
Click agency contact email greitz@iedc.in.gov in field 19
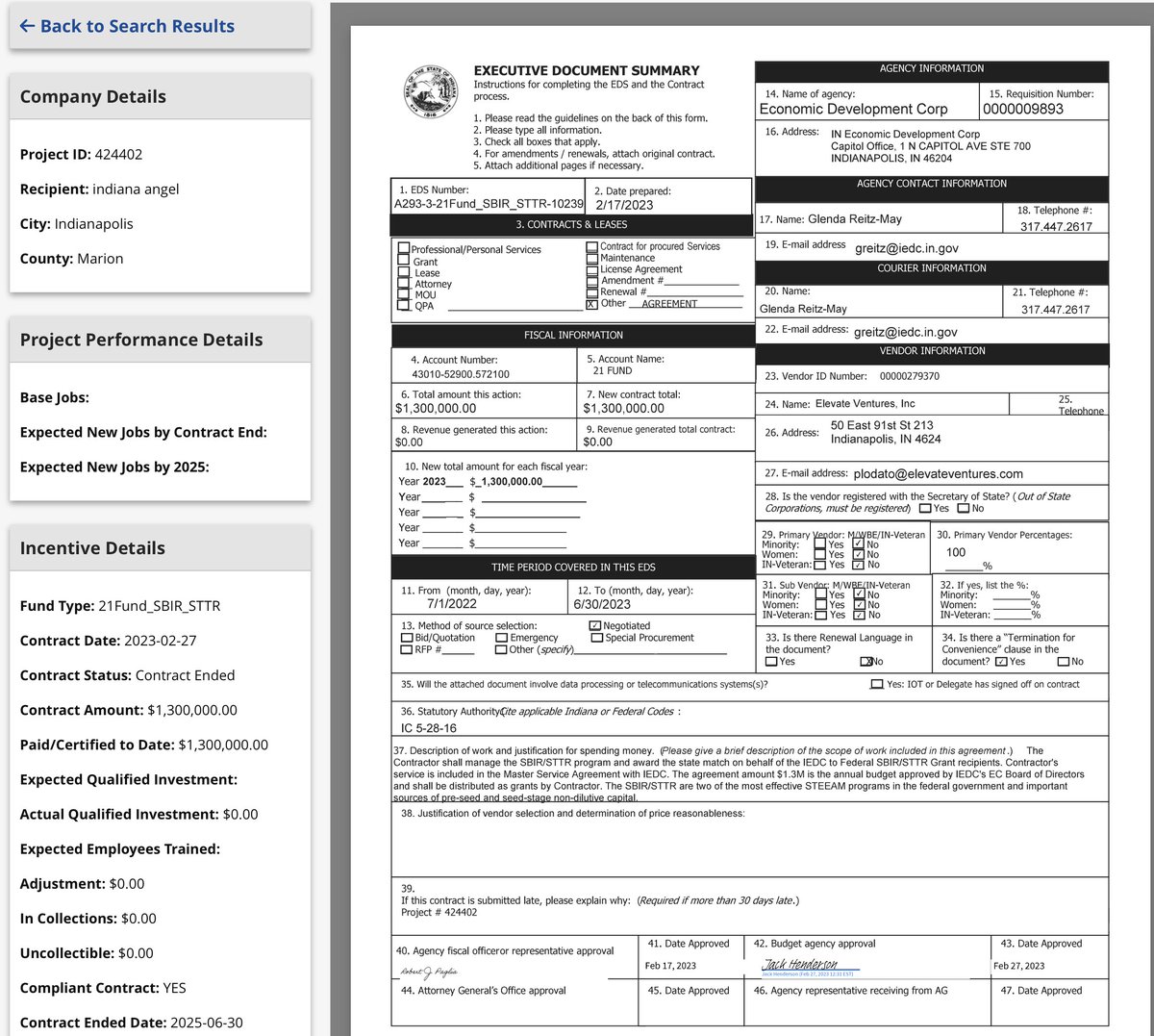907,248
